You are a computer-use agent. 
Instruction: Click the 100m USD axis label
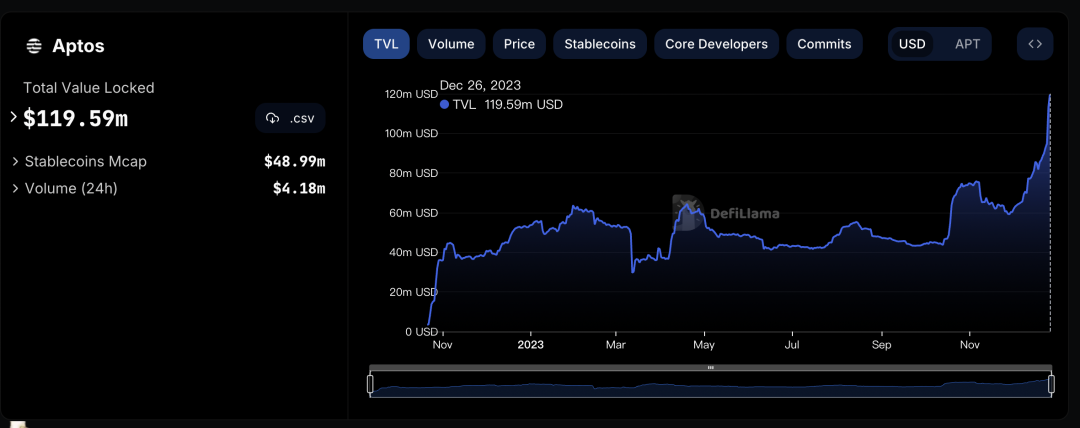click(411, 133)
